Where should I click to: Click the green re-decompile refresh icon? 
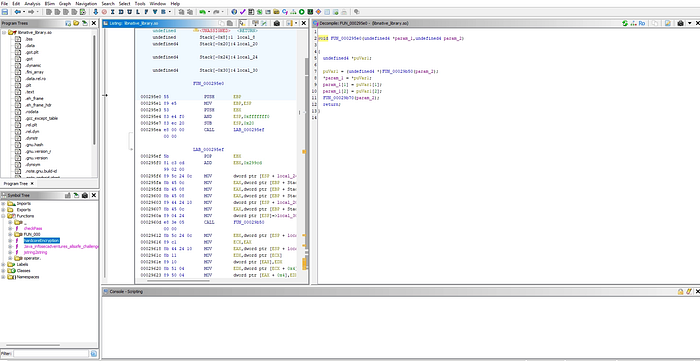(625, 23)
